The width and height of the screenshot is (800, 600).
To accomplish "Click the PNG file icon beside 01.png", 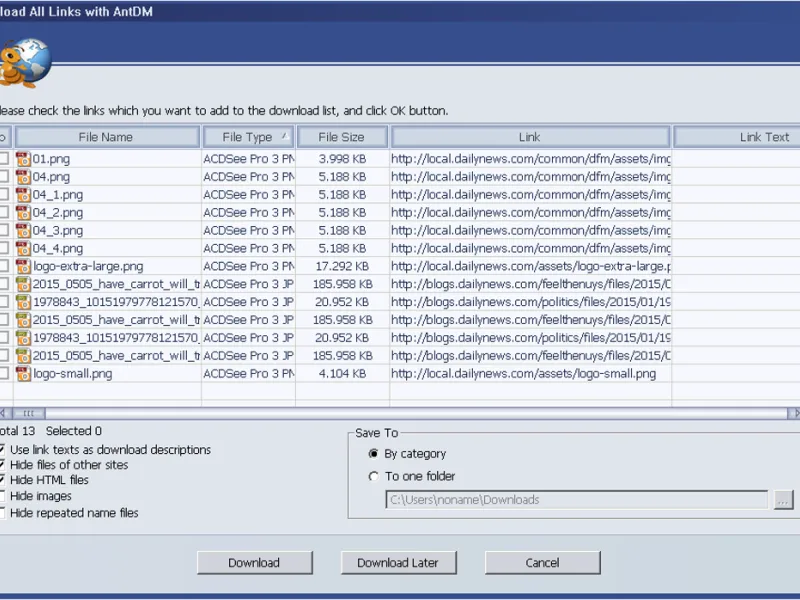I will [23, 159].
